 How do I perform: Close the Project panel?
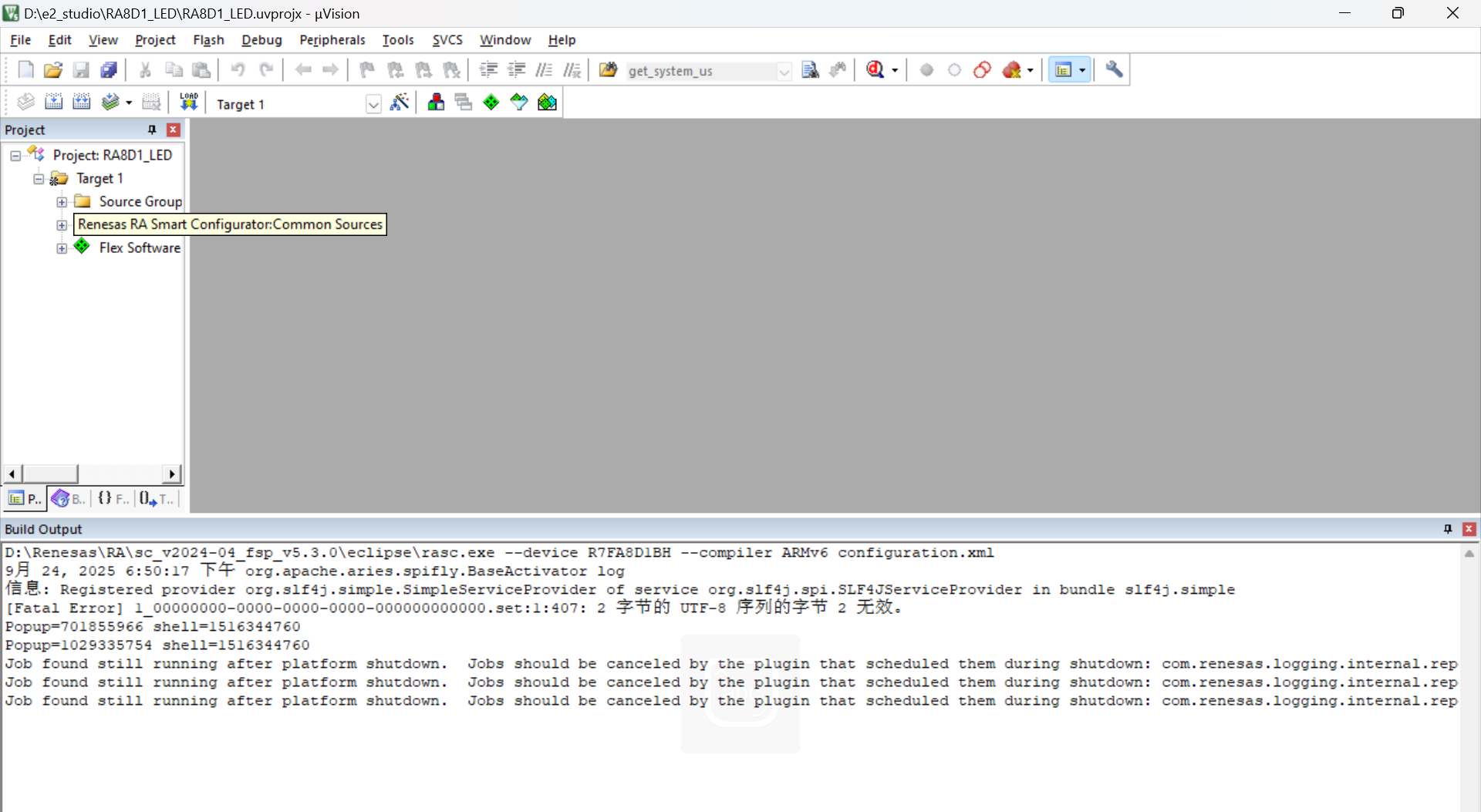point(174,130)
